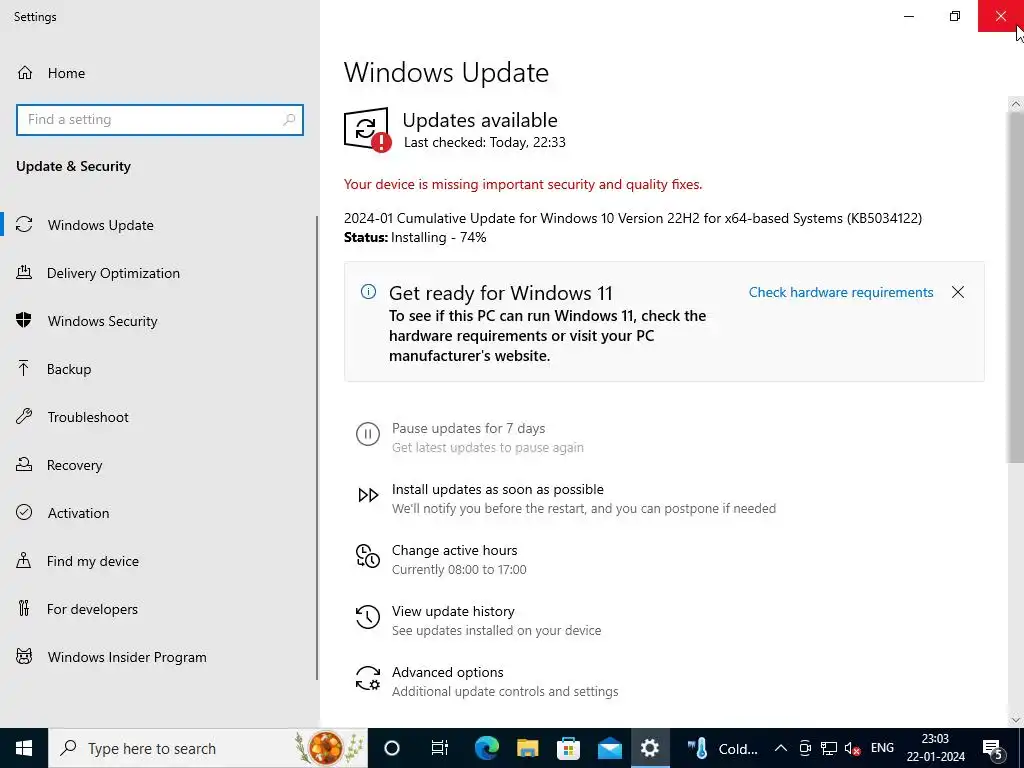Click the View update history icon

368,616
